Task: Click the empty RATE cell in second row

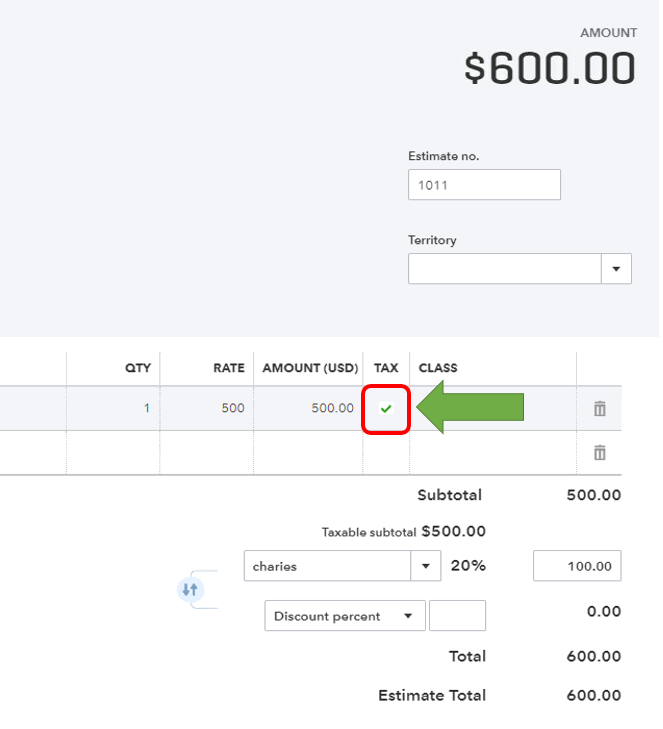Action: coord(206,453)
